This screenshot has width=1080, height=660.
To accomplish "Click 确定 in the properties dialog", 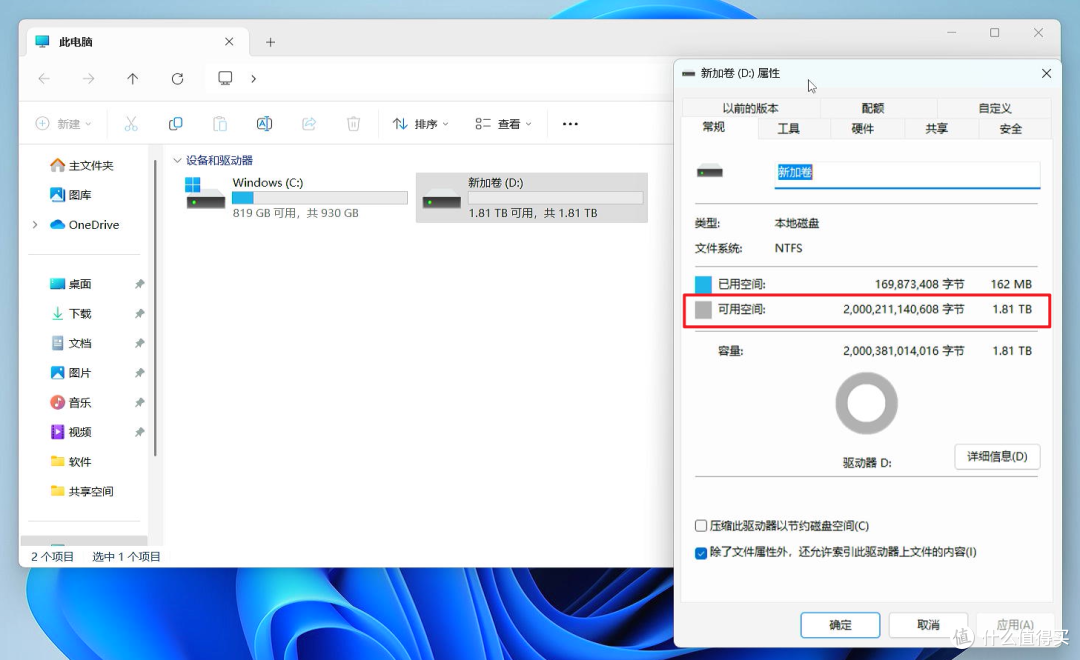I will point(840,625).
